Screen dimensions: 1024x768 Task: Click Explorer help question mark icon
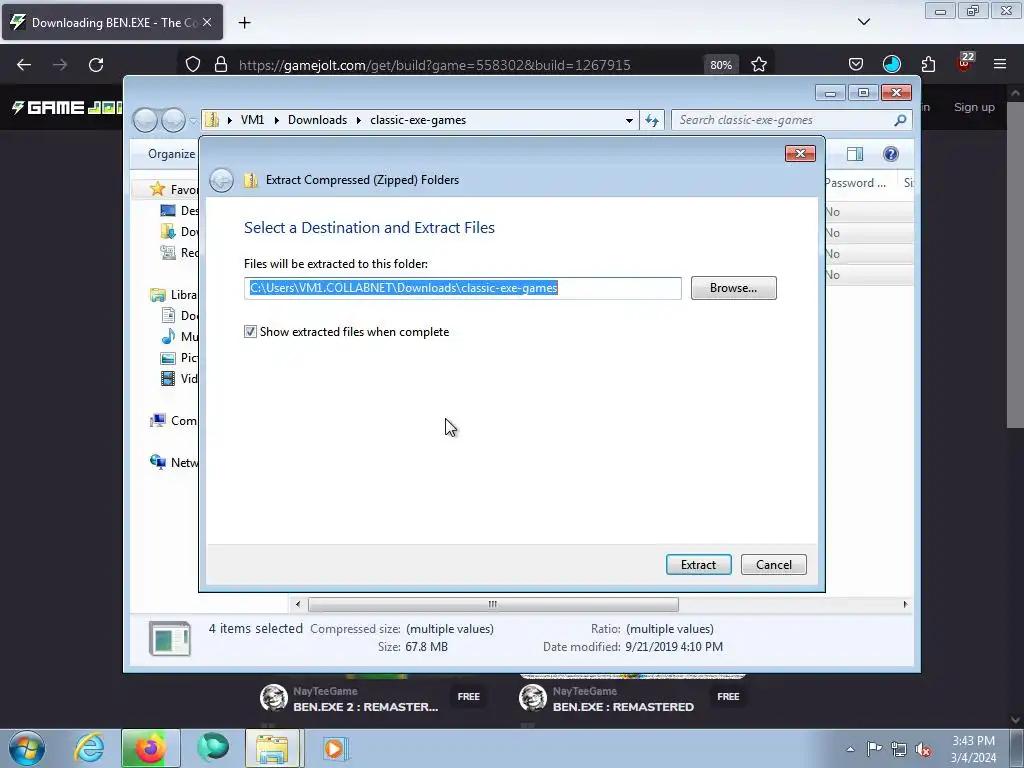tap(890, 153)
